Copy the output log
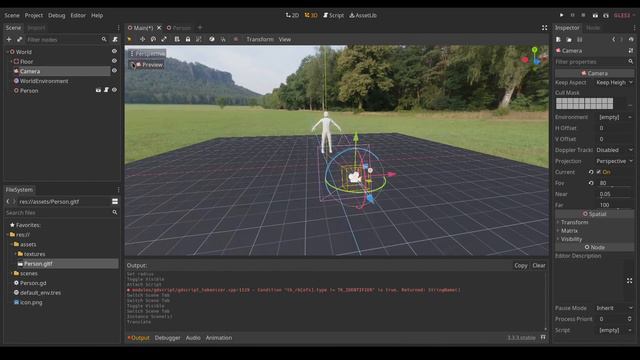The image size is (640, 360). [520, 265]
